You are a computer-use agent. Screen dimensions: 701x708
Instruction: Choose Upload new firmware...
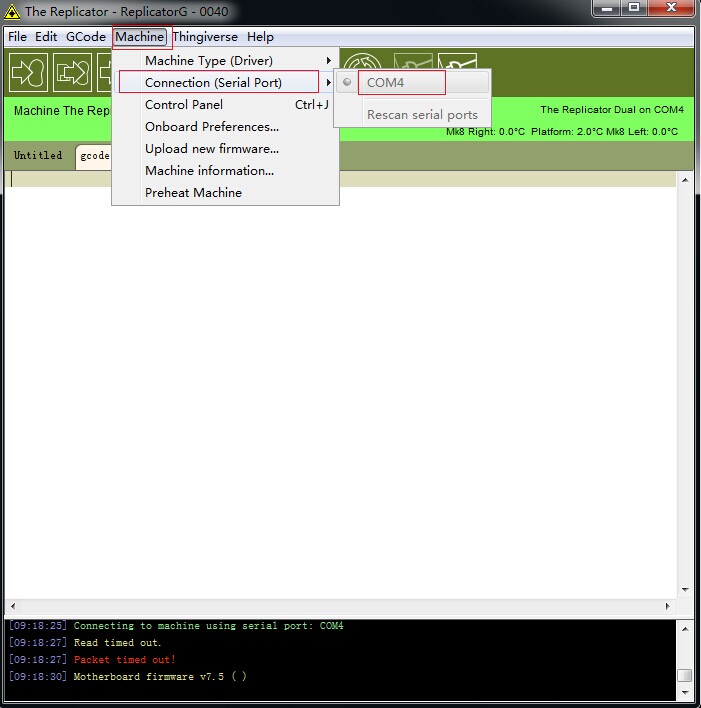(x=225, y=149)
